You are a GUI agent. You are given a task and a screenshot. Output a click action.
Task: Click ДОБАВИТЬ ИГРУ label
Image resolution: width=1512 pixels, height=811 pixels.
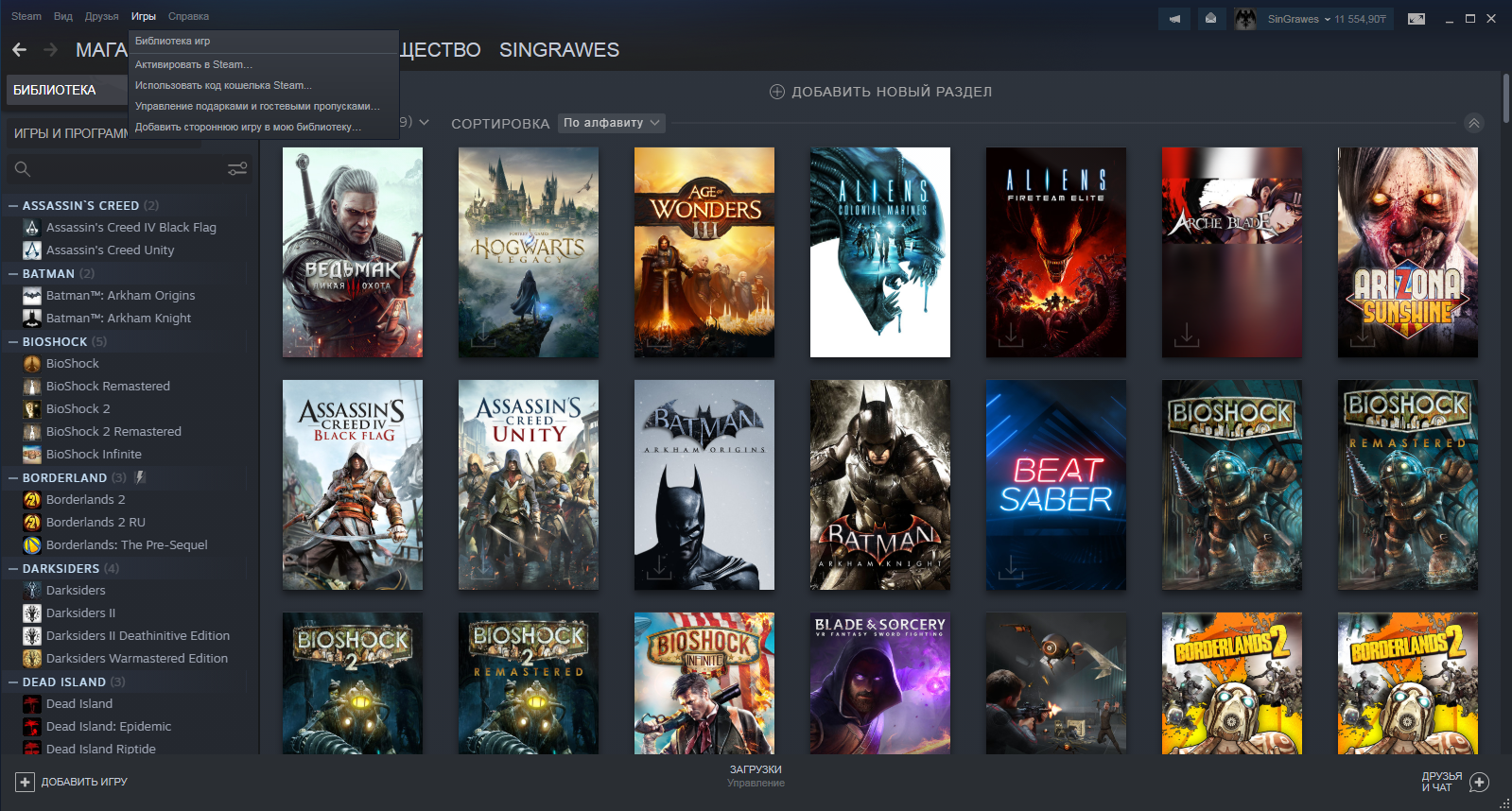[x=84, y=782]
